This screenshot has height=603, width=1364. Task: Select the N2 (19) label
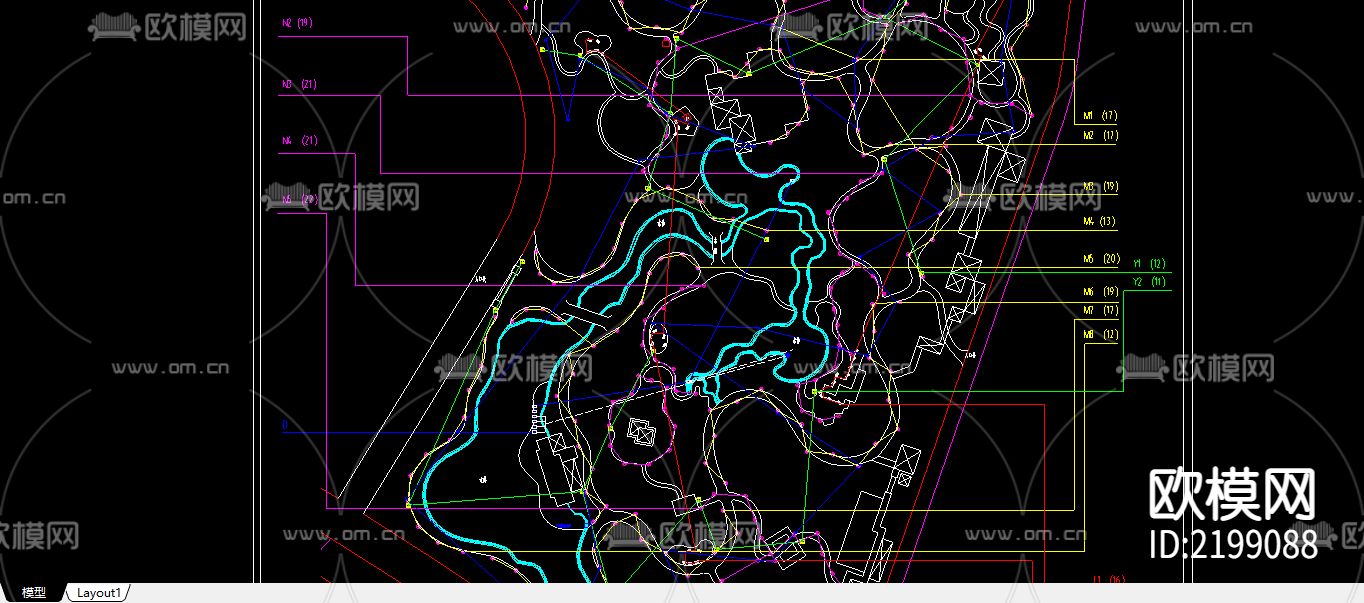click(297, 22)
